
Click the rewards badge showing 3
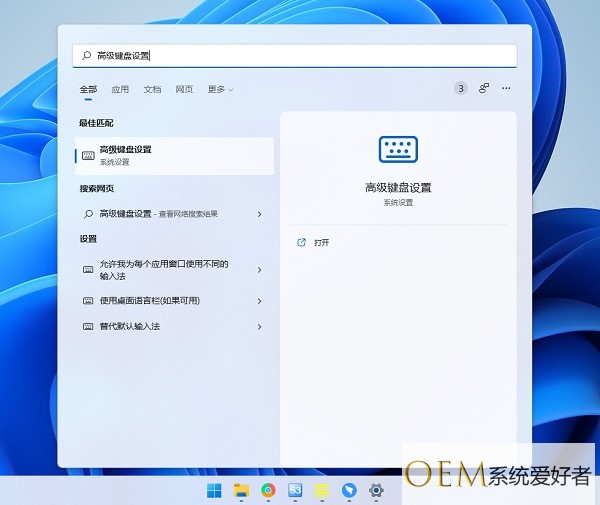460,88
